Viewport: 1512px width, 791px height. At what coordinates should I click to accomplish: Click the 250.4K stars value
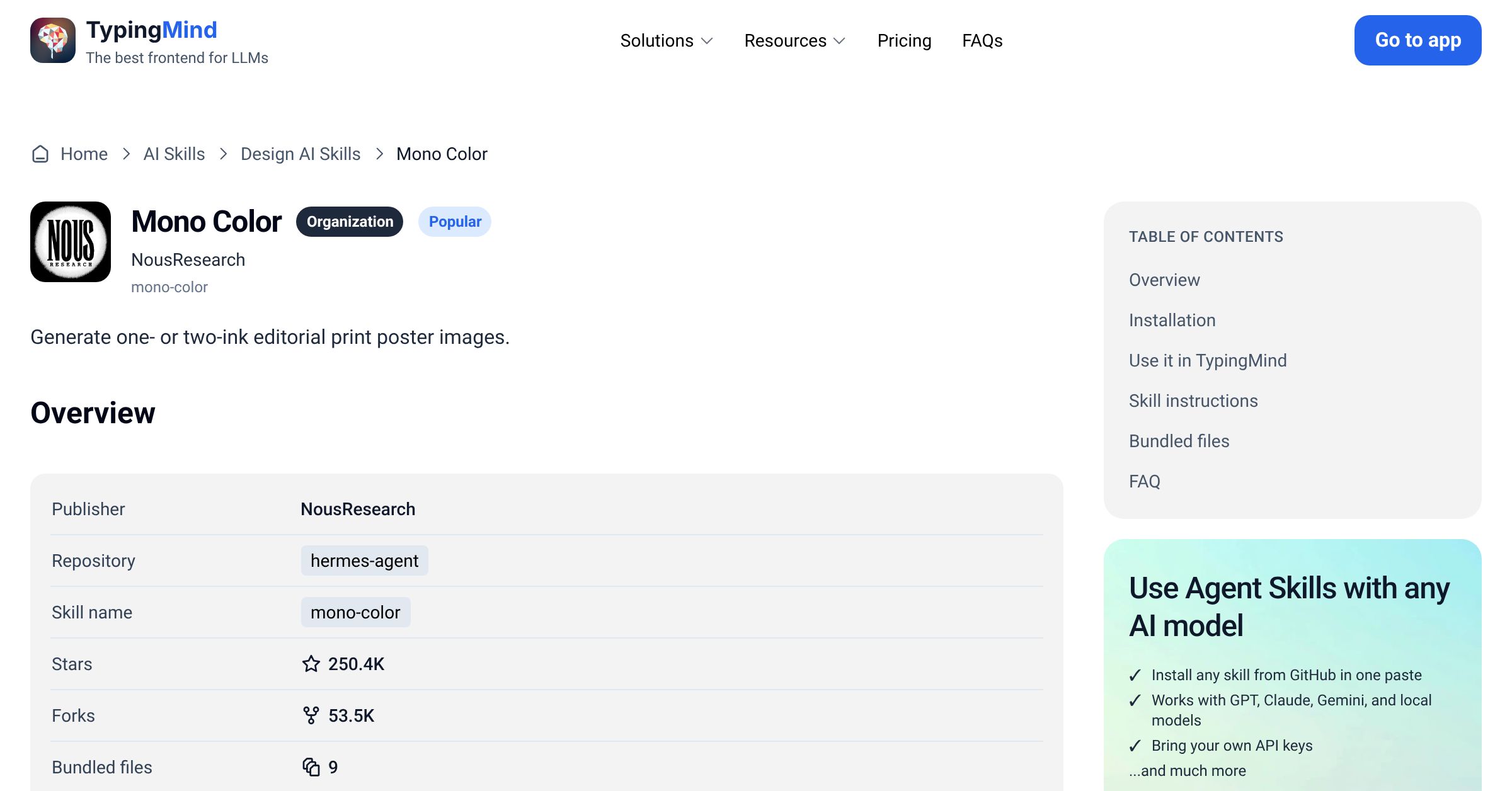(356, 664)
